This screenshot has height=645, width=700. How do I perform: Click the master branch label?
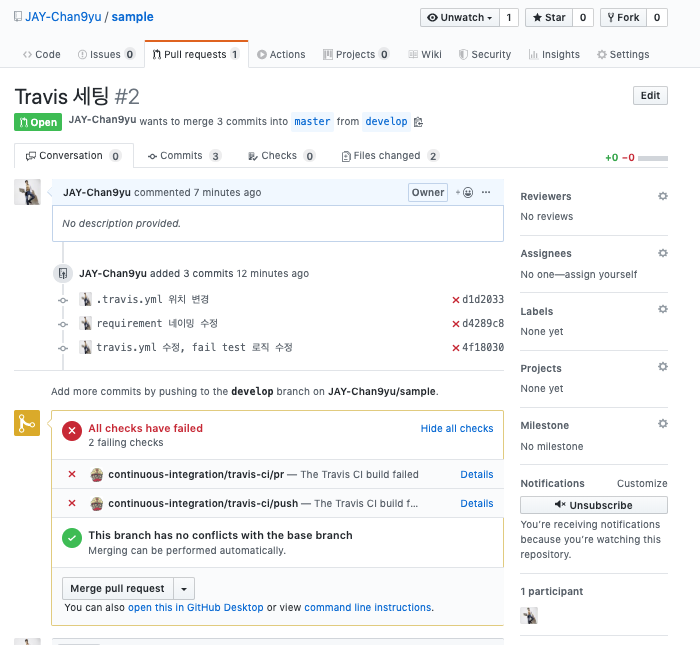(x=312, y=121)
